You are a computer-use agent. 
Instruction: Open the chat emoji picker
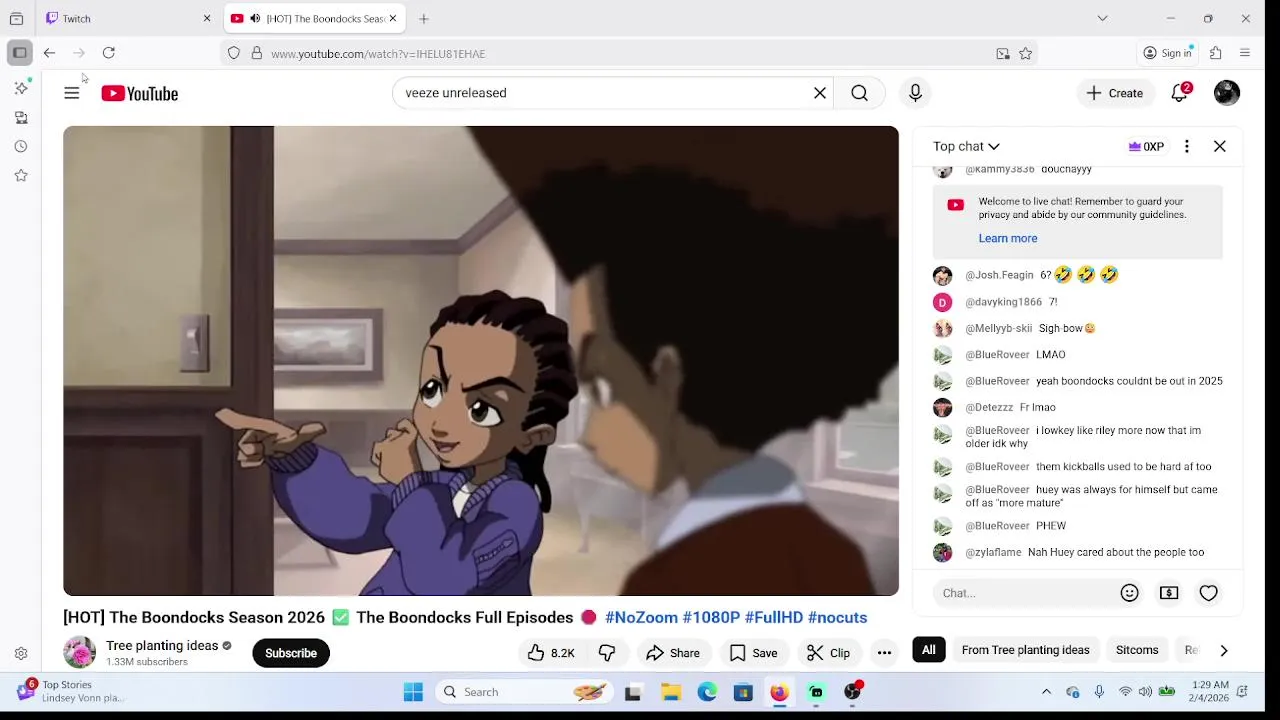pyautogui.click(x=1130, y=593)
